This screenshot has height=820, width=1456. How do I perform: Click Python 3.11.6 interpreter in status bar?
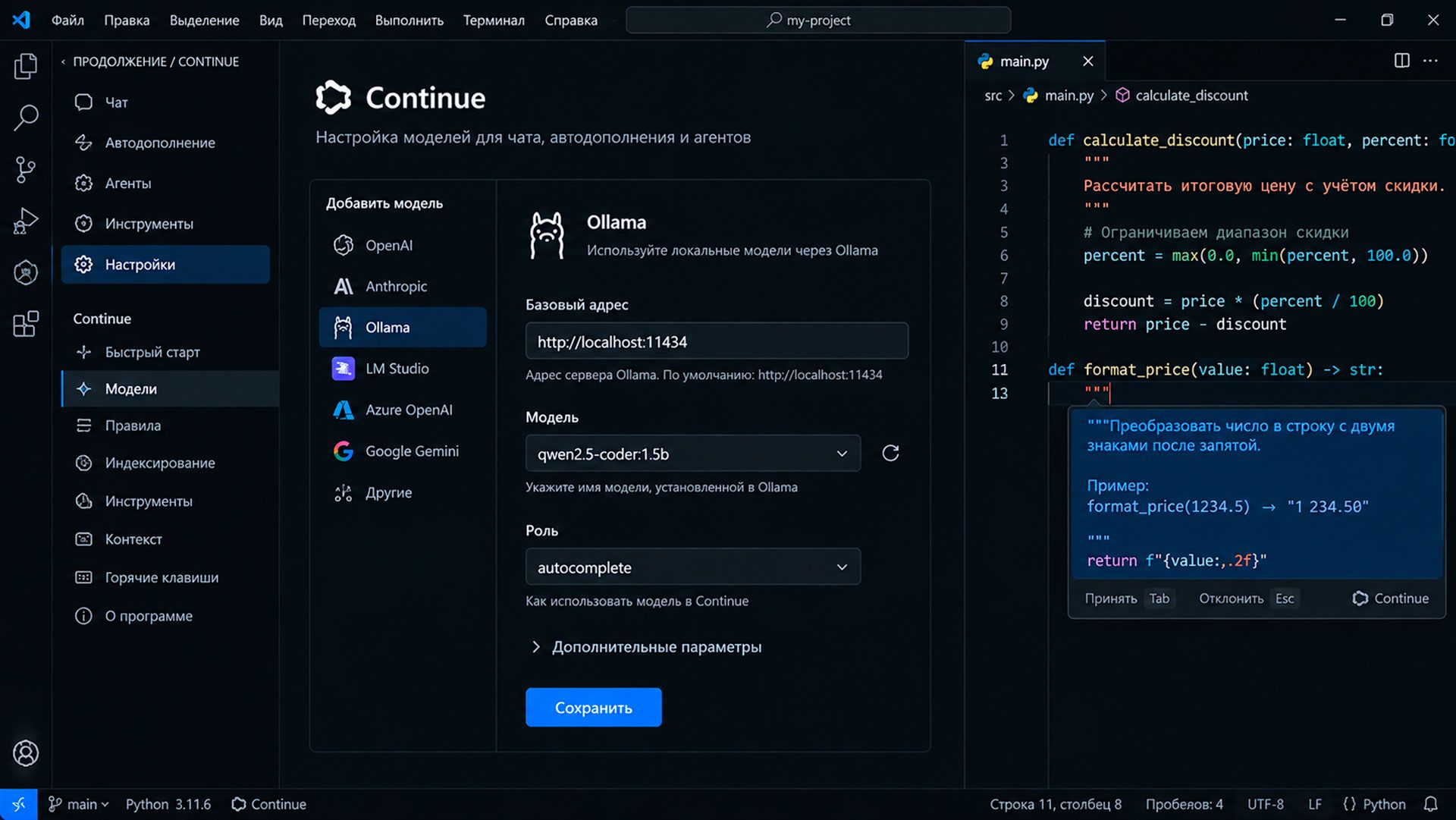(x=168, y=804)
